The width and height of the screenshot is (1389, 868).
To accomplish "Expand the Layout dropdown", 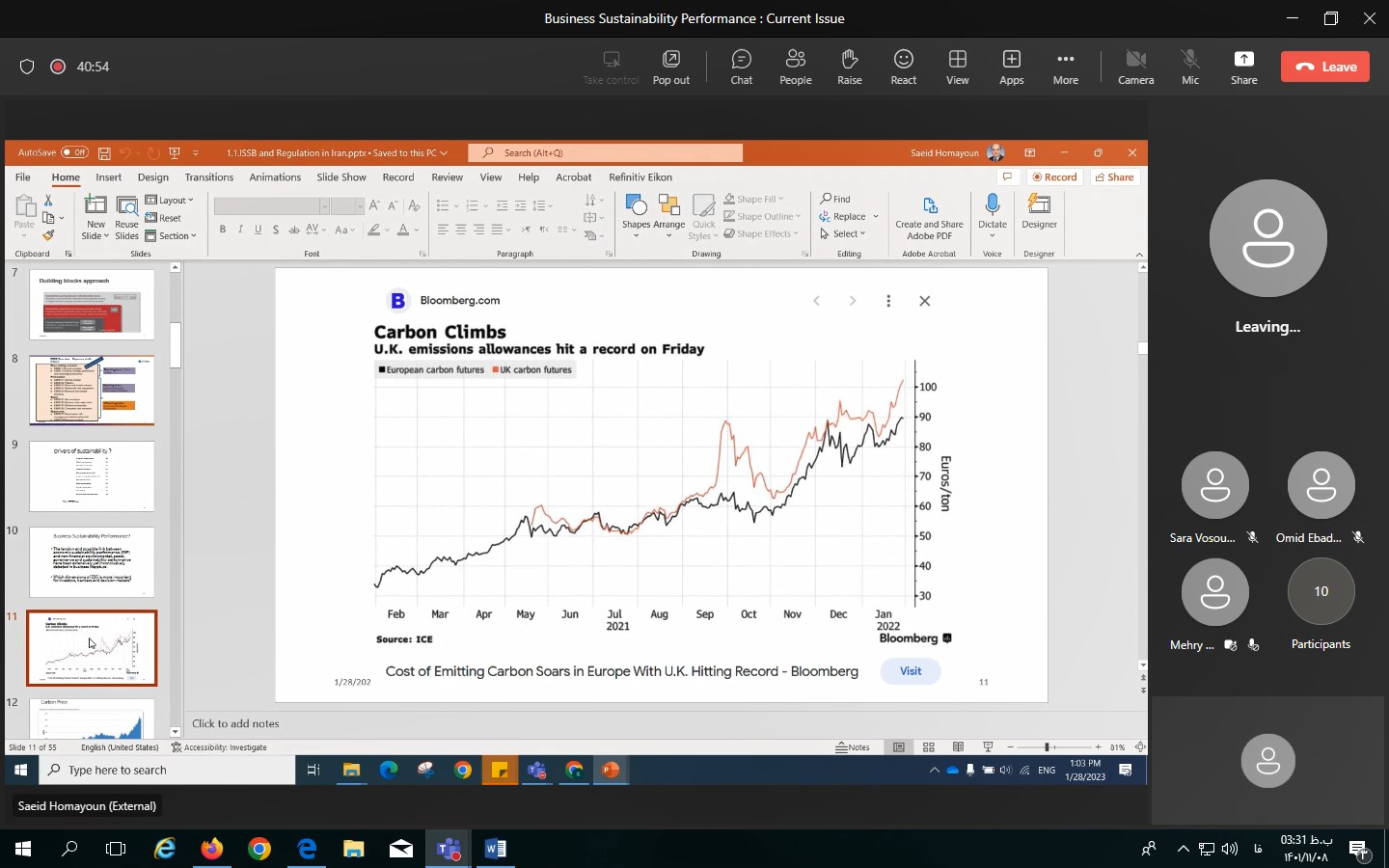I will pos(170,200).
